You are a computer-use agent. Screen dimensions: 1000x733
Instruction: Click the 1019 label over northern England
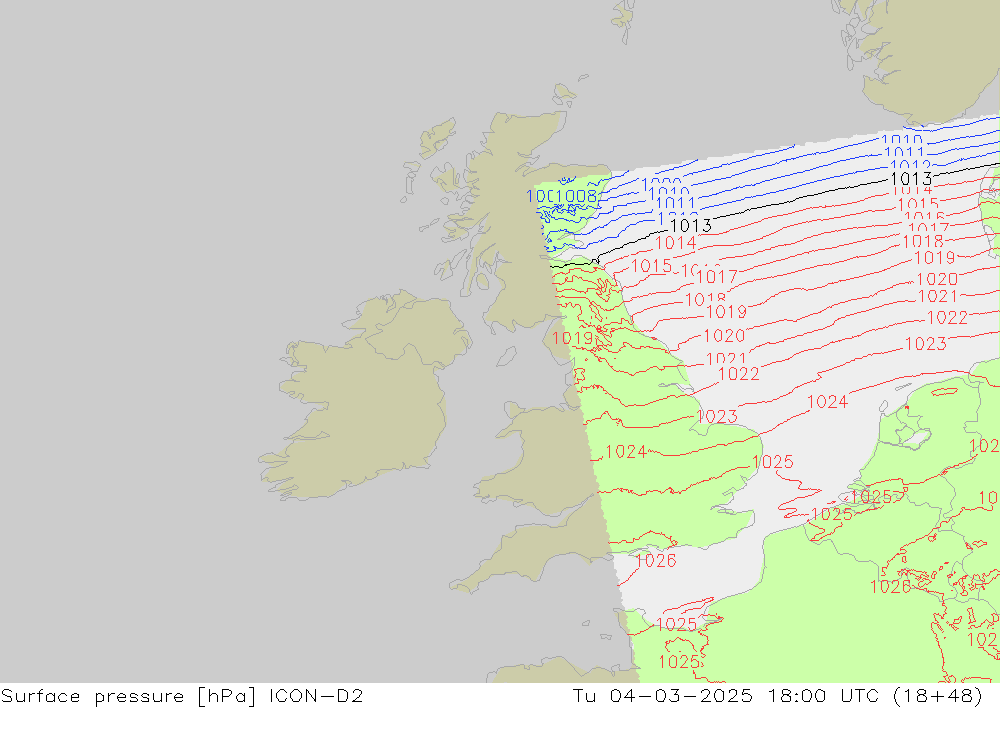pos(573,338)
